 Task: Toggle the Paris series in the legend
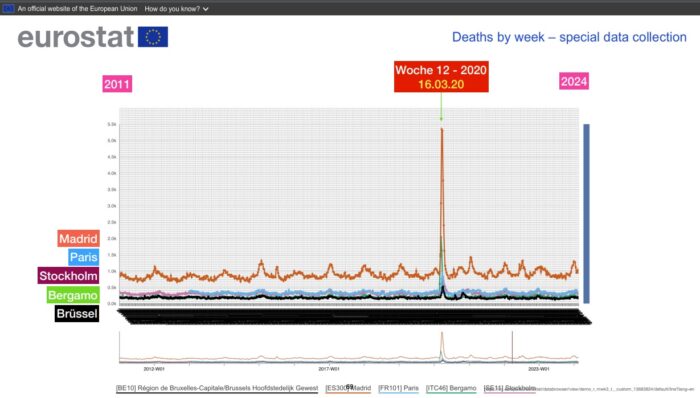[398, 388]
